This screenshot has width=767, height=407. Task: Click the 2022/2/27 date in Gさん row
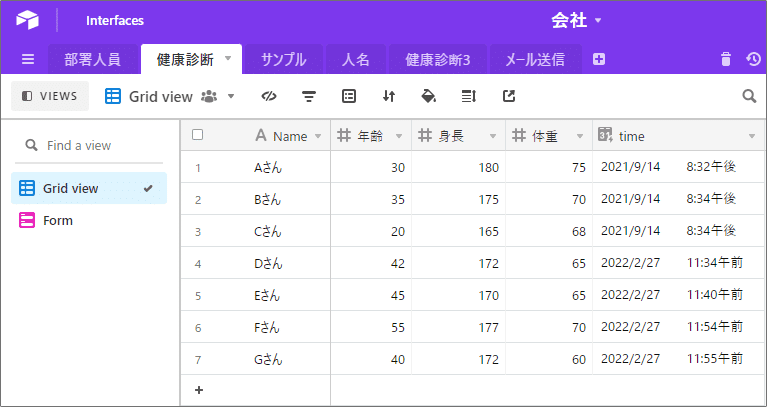coord(631,359)
